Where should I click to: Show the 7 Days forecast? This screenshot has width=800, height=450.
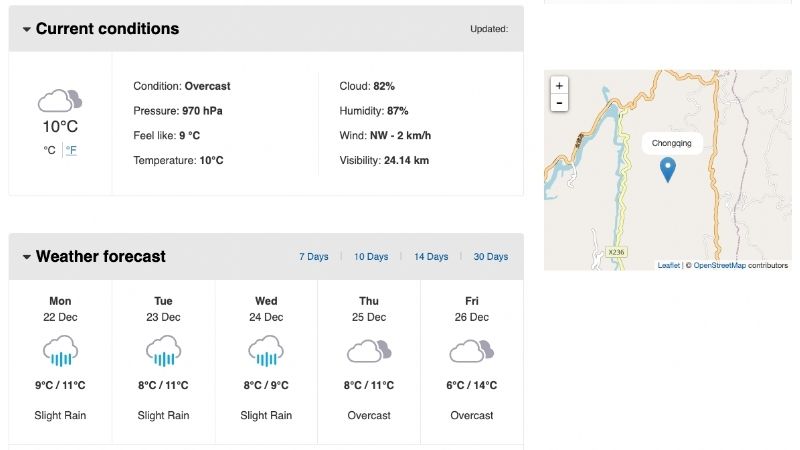click(x=313, y=257)
